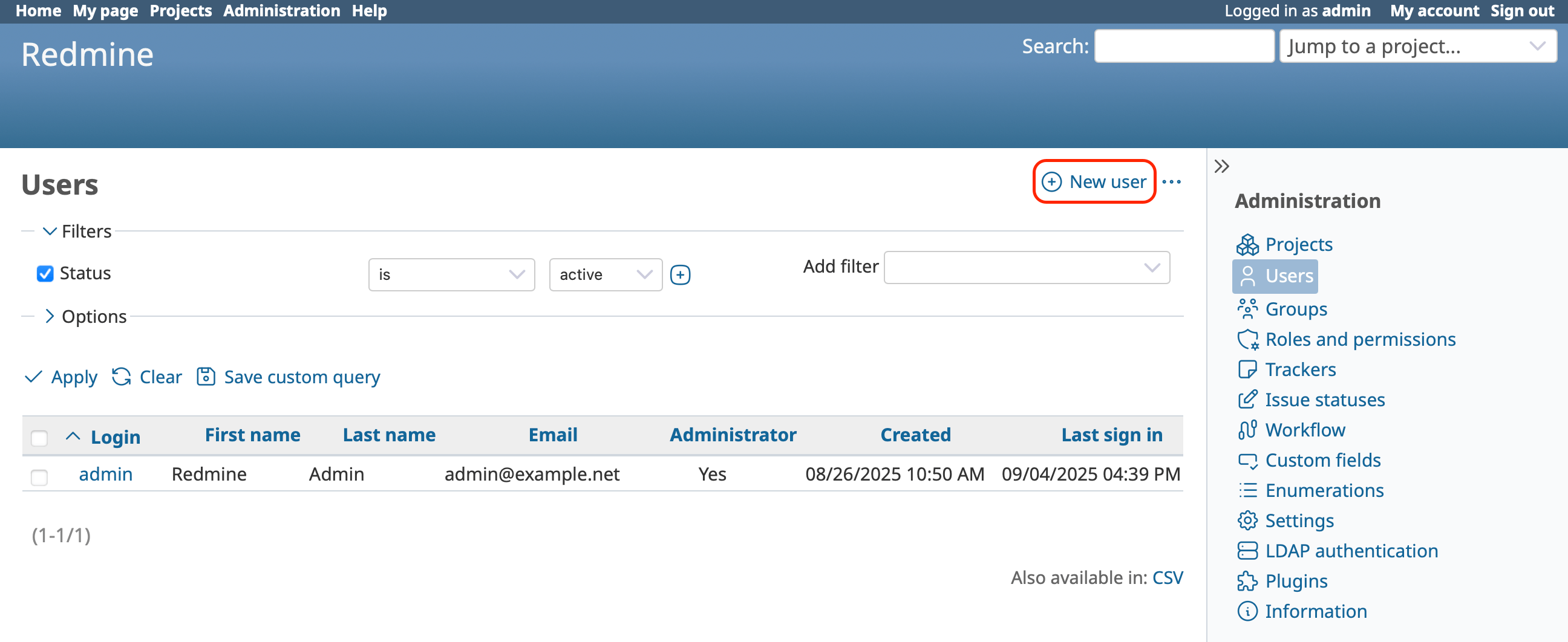This screenshot has width=1568, height=642.
Task: Click the Settings gear icon in the sidebar
Action: click(1247, 520)
